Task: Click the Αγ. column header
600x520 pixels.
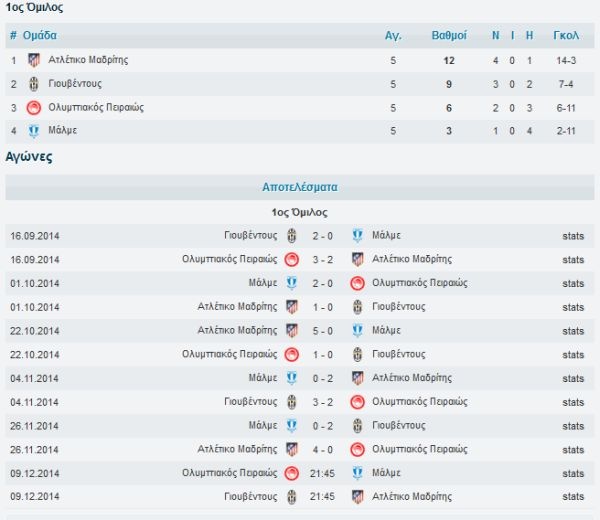Action: tap(393, 36)
